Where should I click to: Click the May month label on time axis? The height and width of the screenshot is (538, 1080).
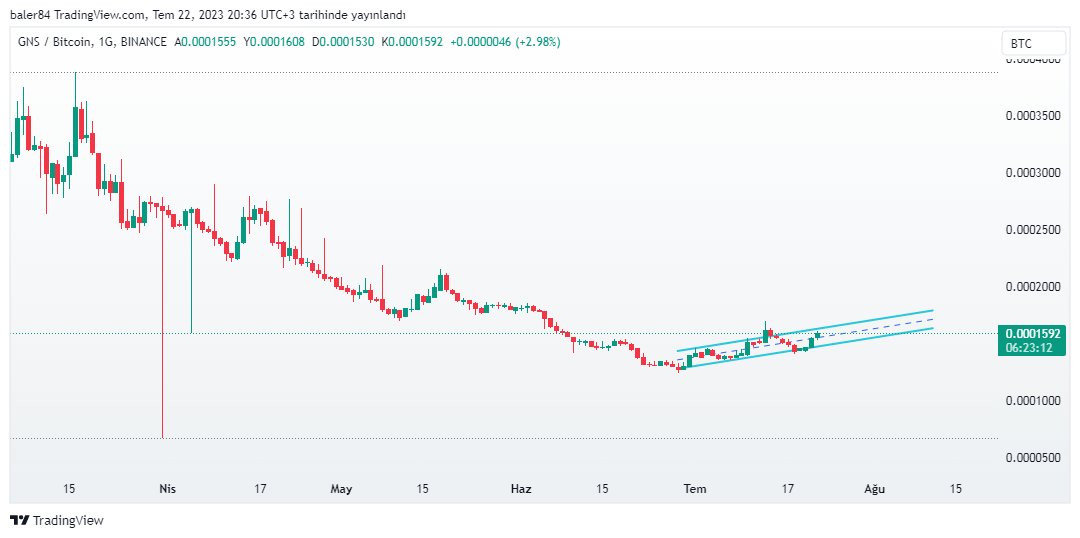(x=341, y=488)
